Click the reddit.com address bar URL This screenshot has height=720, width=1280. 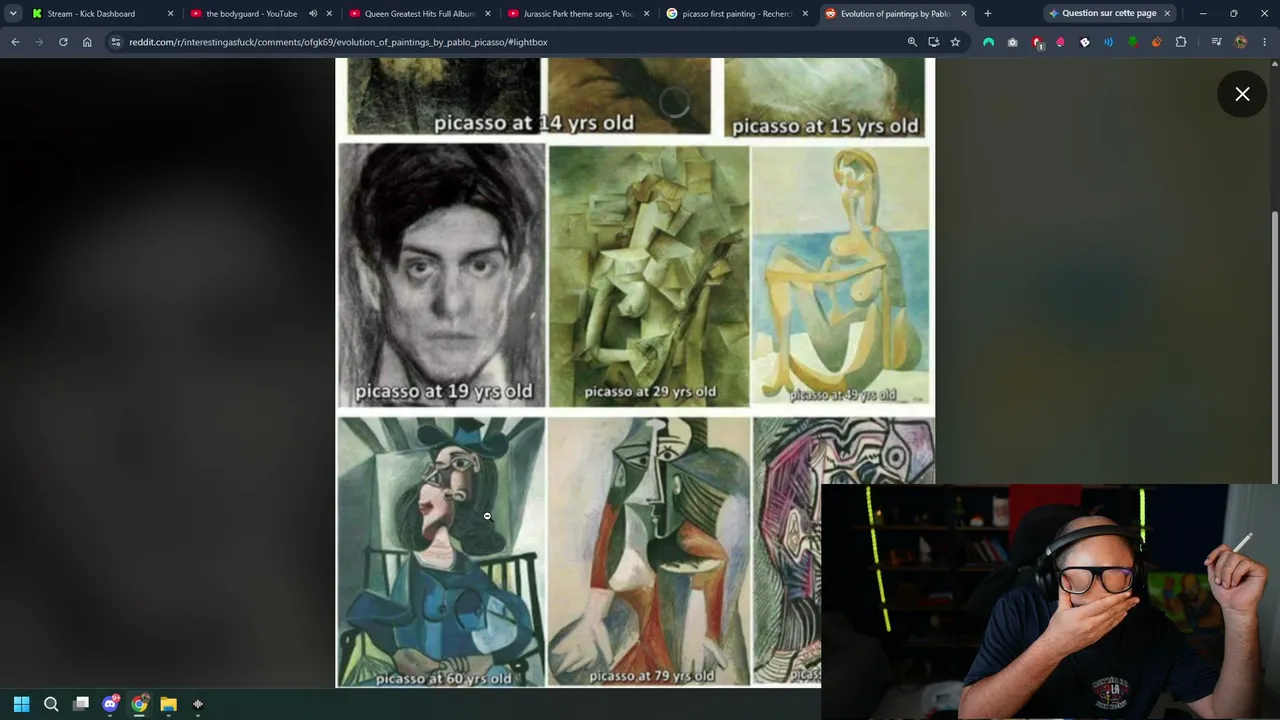(x=338, y=42)
